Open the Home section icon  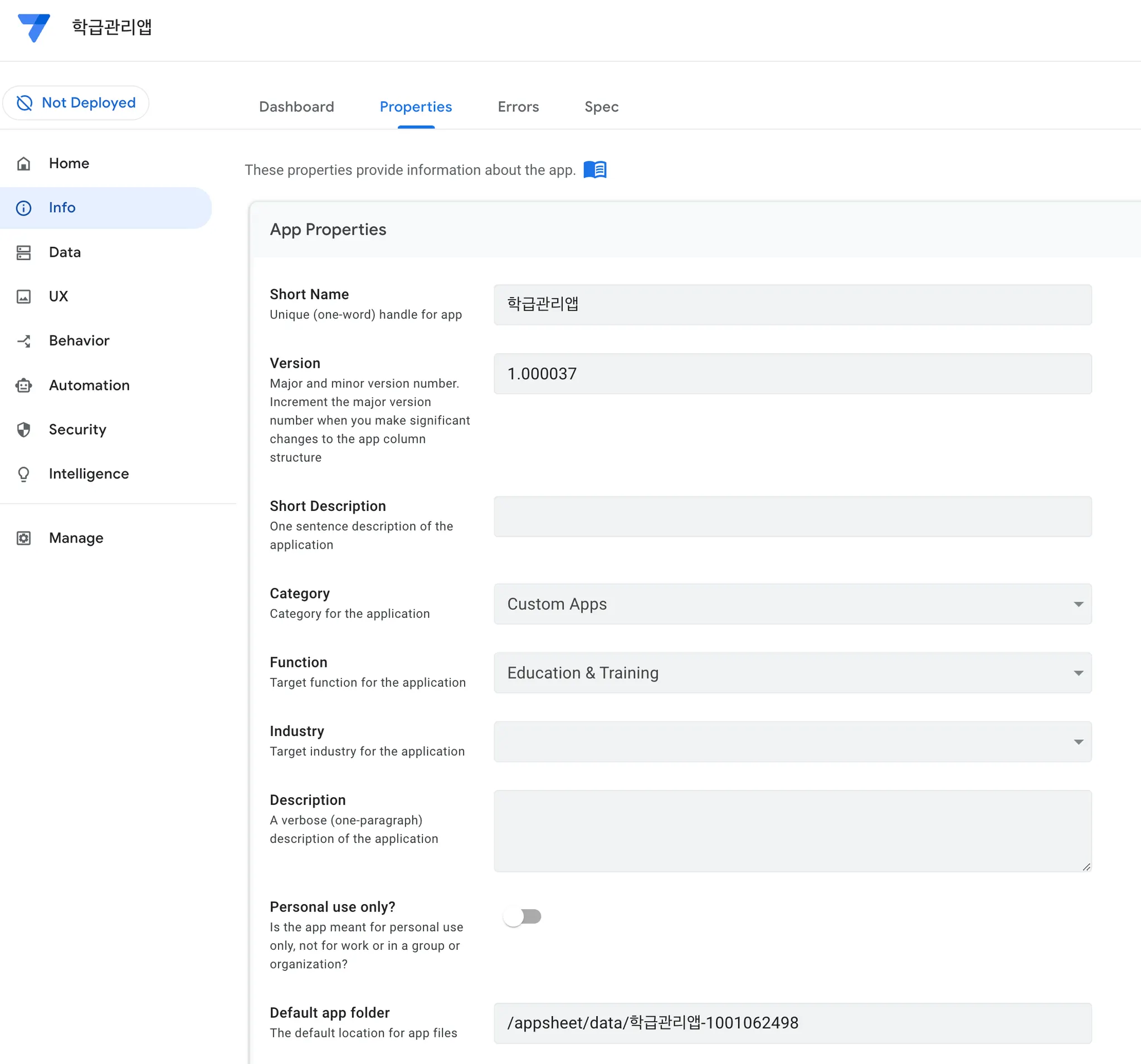(23, 164)
